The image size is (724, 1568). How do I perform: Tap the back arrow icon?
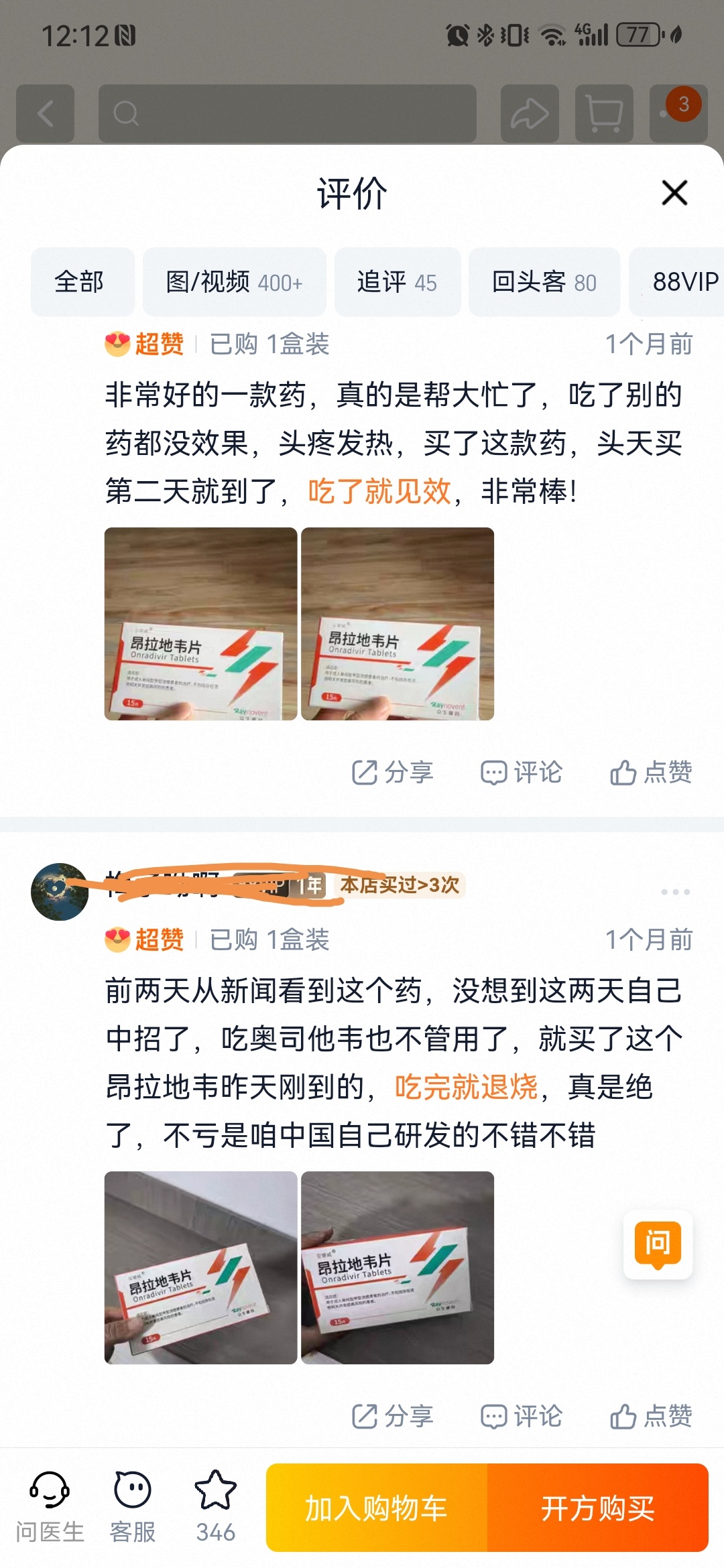point(46,113)
